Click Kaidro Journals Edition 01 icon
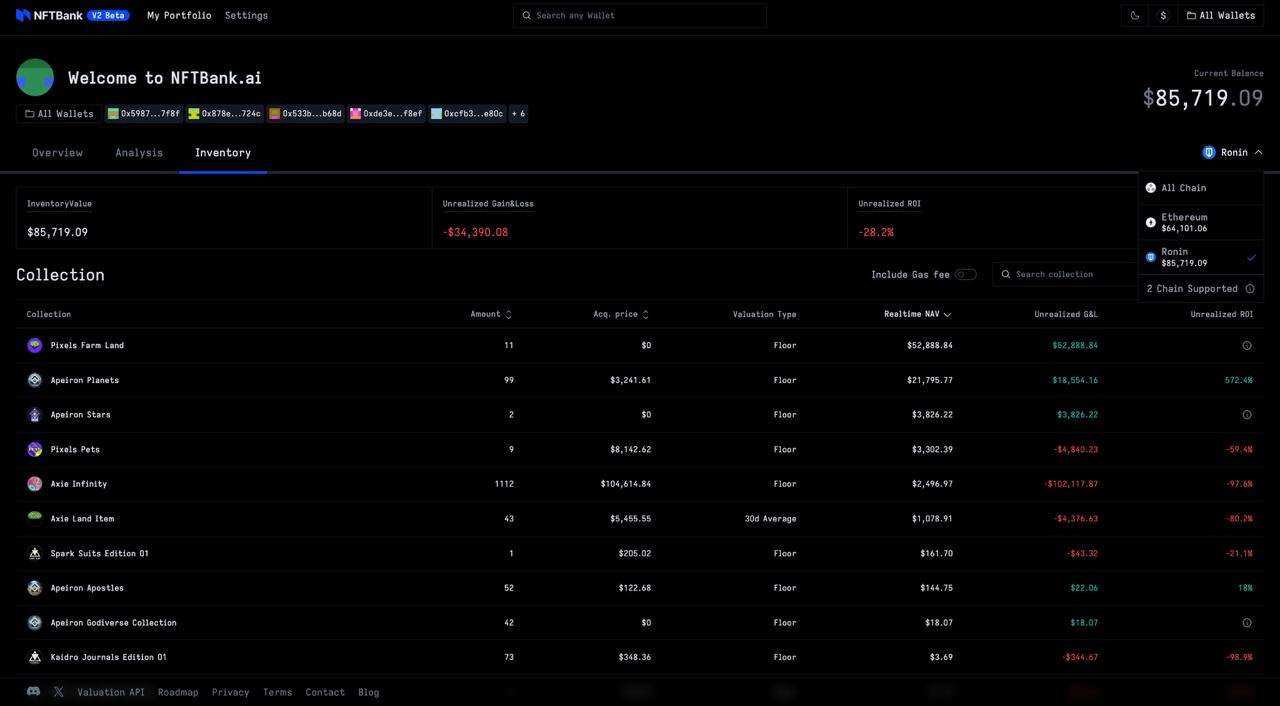The width and height of the screenshot is (1280, 706). 35,657
